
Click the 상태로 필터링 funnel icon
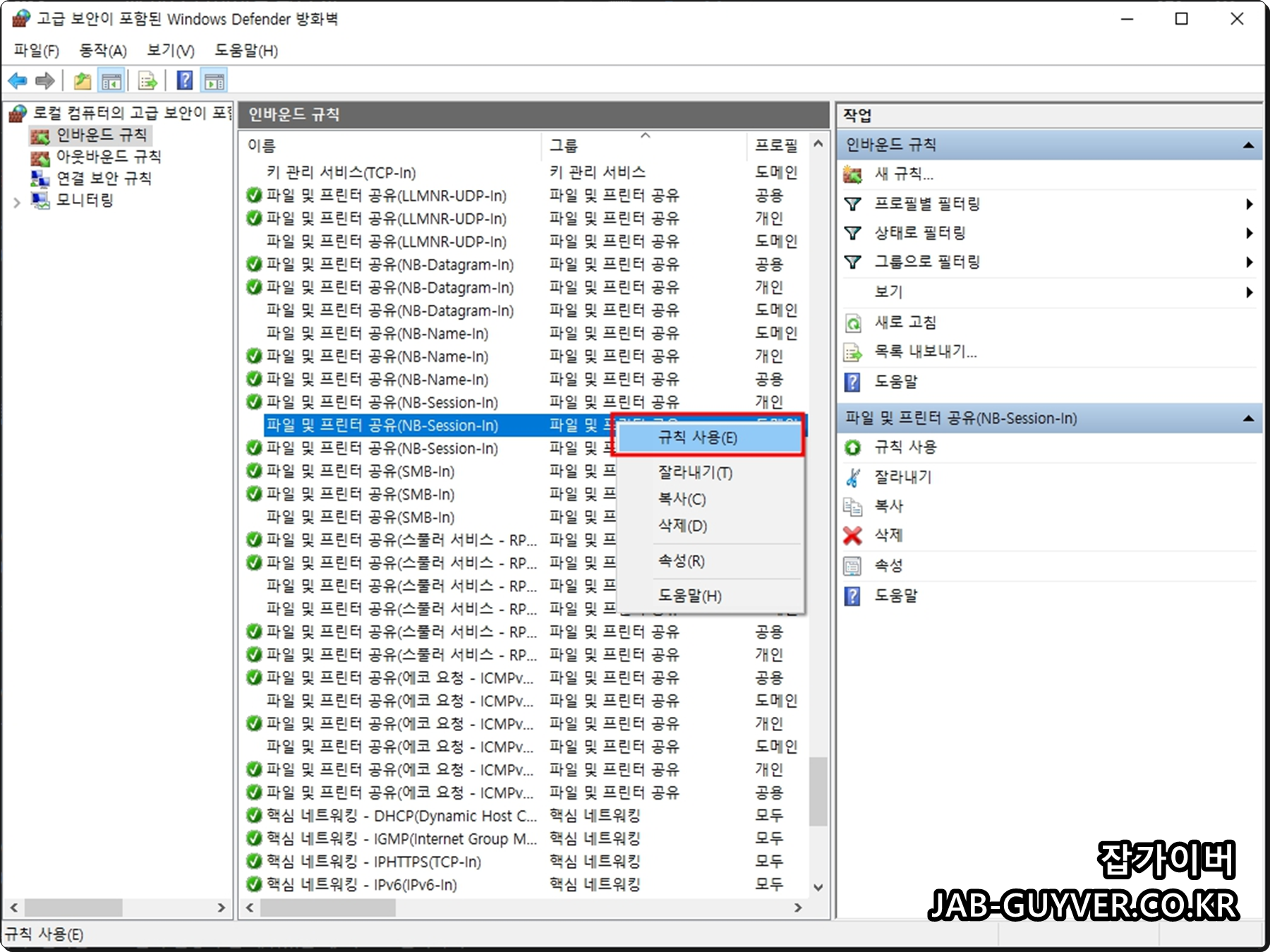tap(853, 233)
